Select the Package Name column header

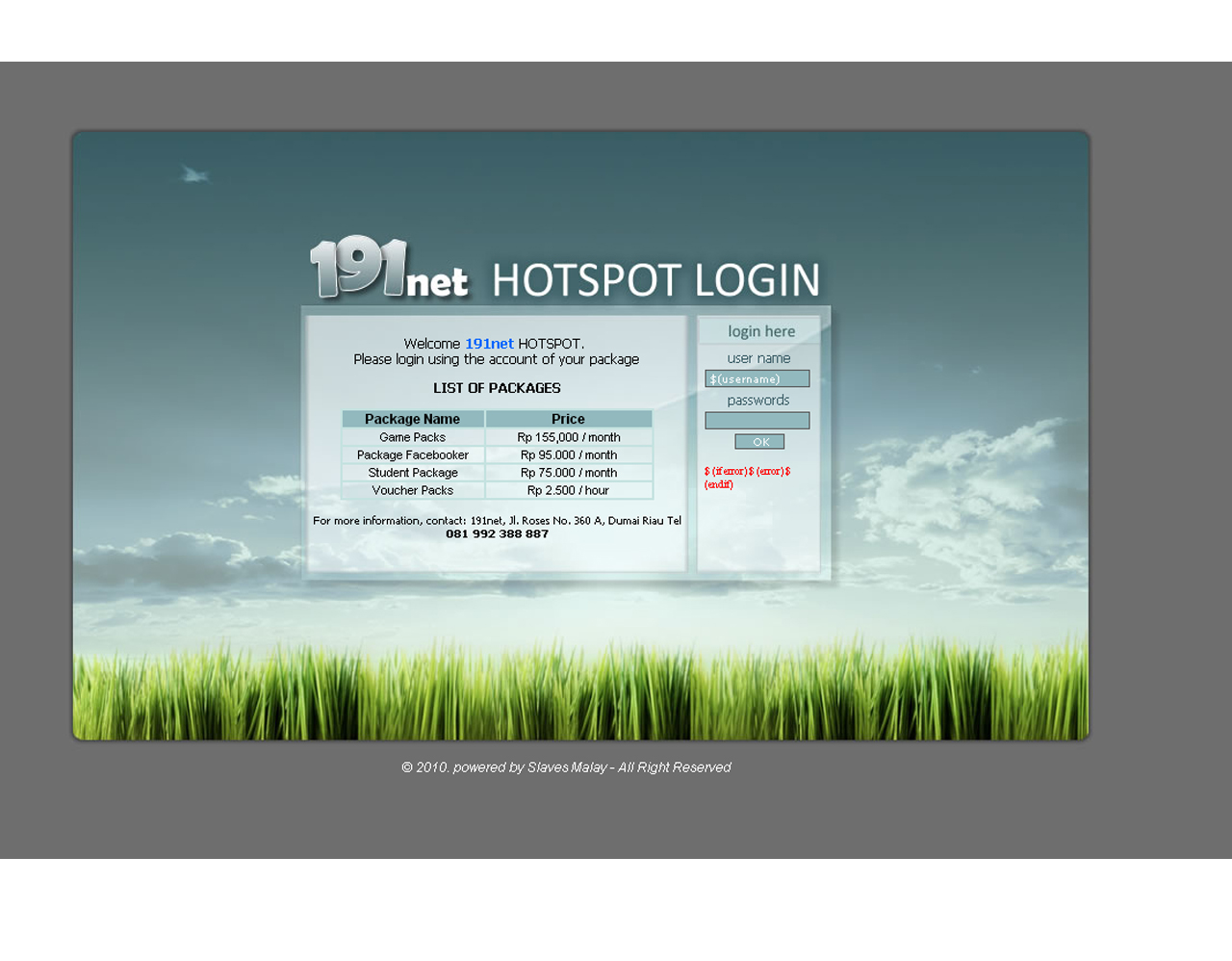click(x=412, y=419)
